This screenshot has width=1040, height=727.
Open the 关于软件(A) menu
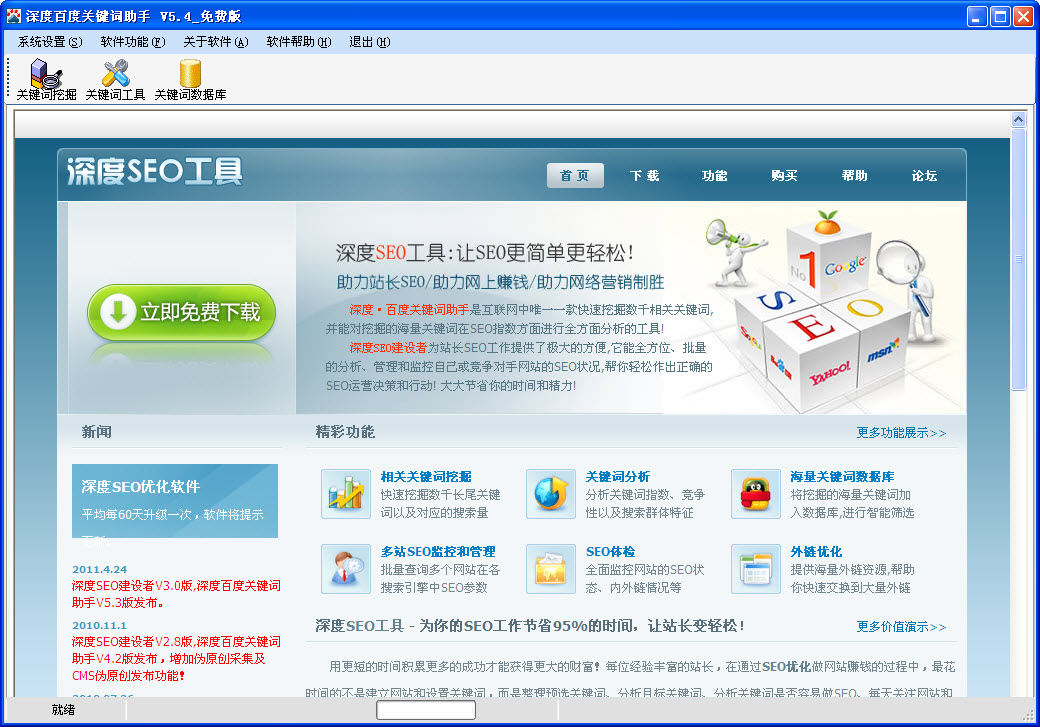pos(216,42)
